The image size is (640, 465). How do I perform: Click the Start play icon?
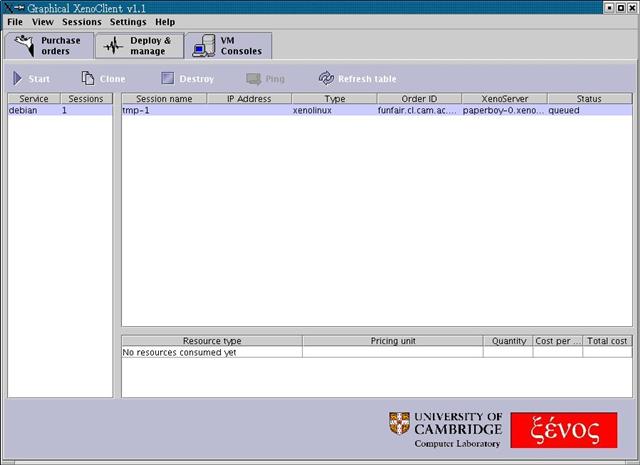[x=18, y=78]
